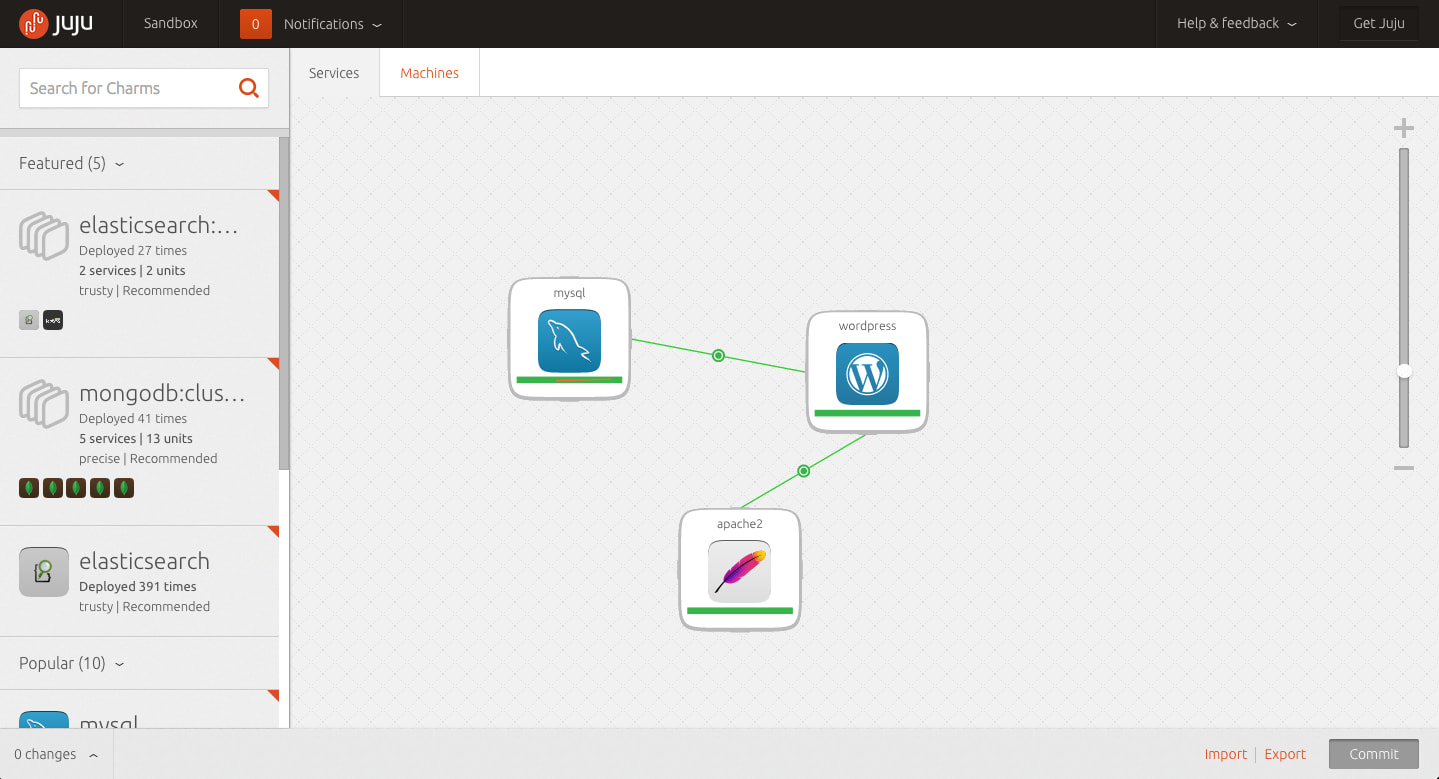Click the search magnifier icon
Image resolution: width=1439 pixels, height=779 pixels.
[249, 88]
